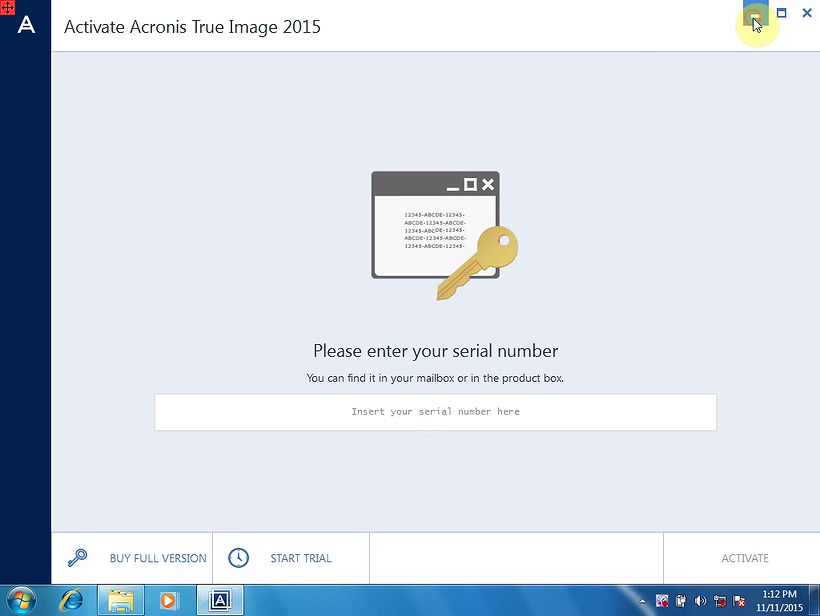
Task: Select the Acronis True Image taskbar button
Action: point(220,601)
